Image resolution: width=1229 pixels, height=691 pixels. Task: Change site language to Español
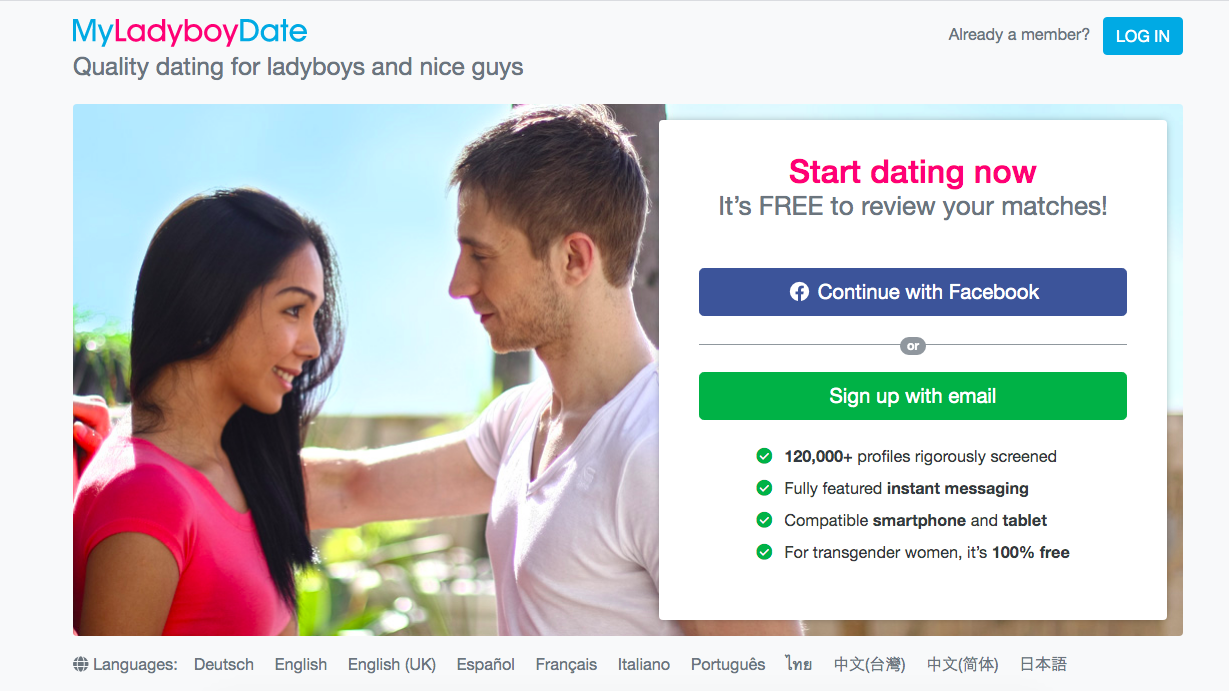[x=486, y=664]
